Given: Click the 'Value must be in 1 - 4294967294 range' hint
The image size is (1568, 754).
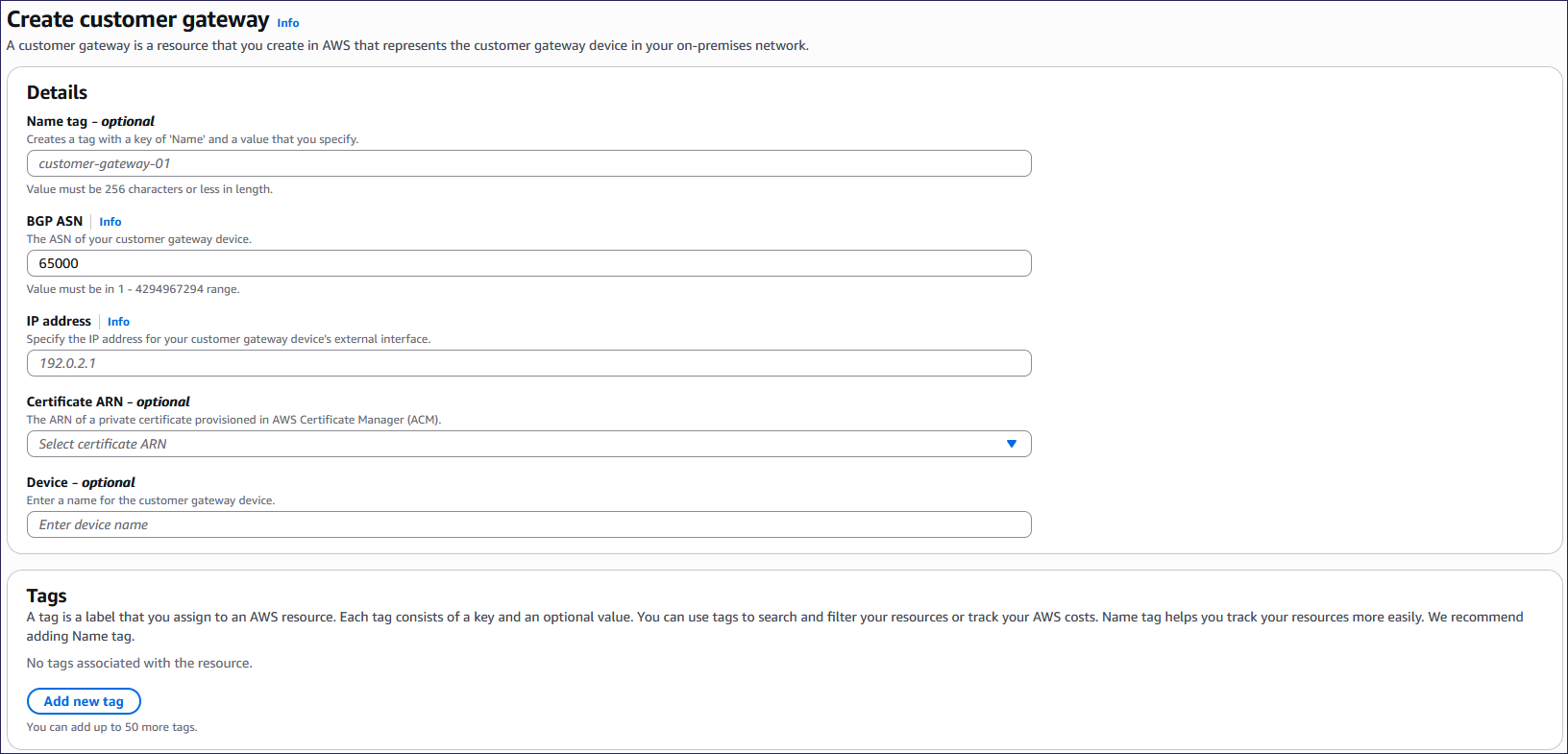Looking at the screenshot, I should [133, 289].
